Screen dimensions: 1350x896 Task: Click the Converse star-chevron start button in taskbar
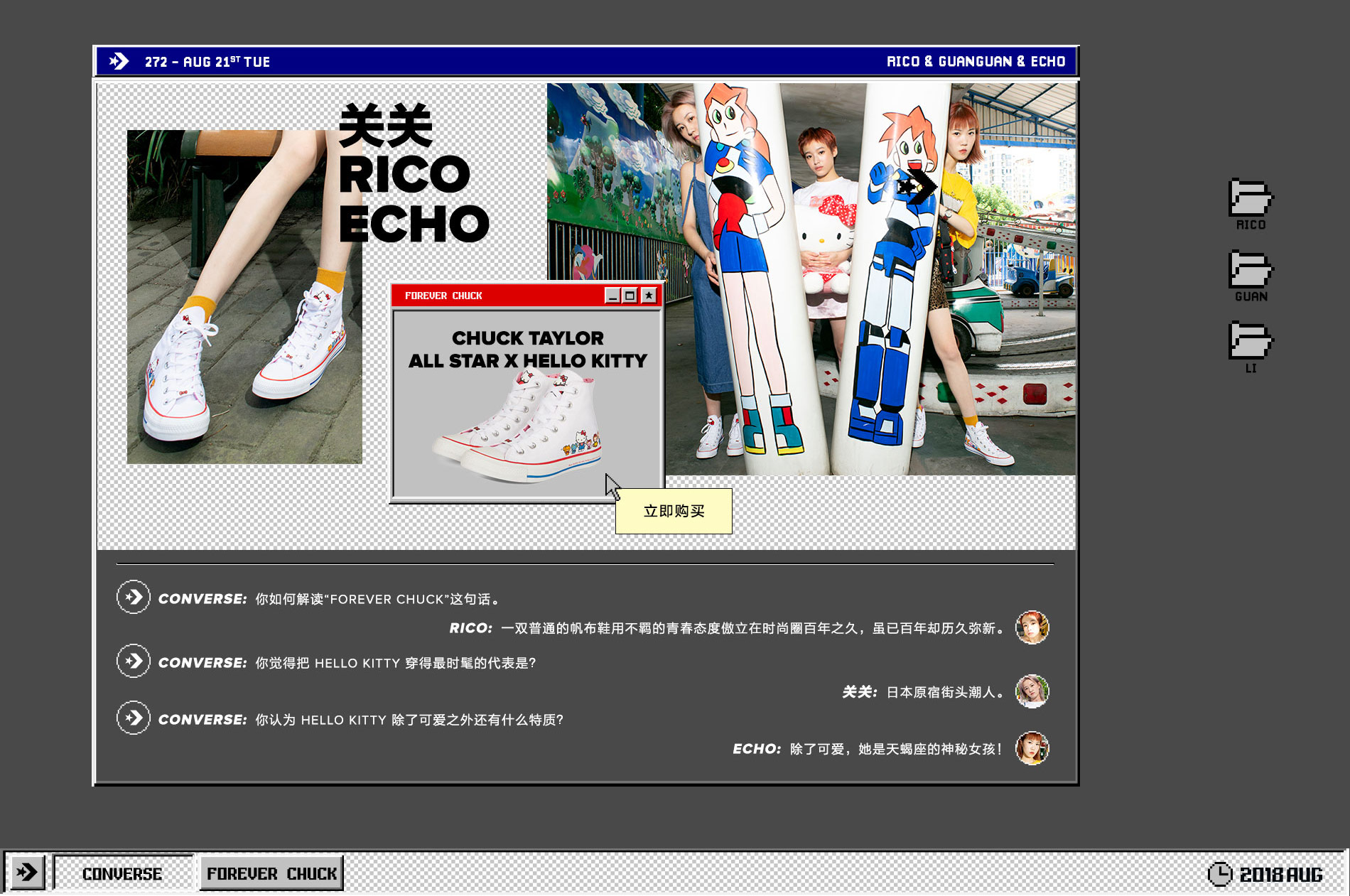pyautogui.click(x=27, y=872)
